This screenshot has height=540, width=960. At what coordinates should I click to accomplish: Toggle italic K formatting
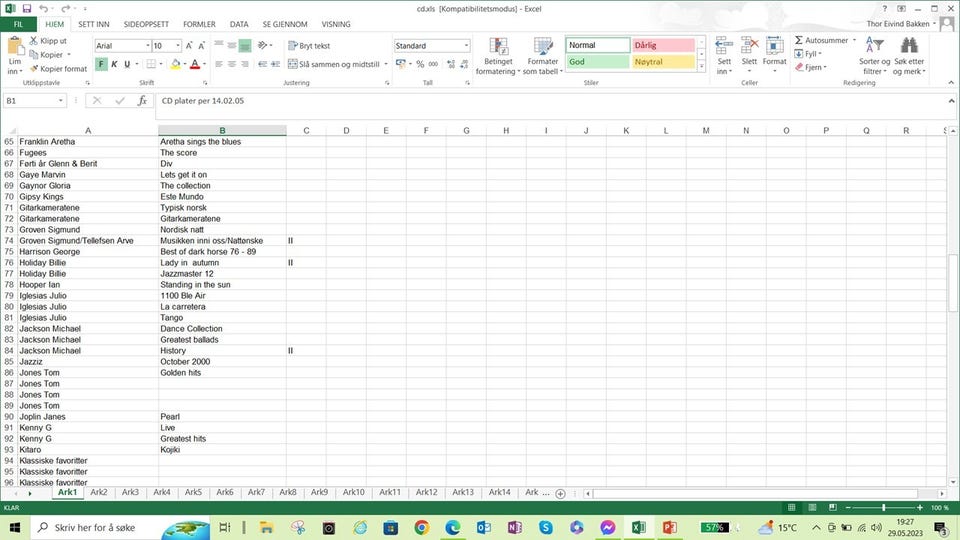click(114, 64)
